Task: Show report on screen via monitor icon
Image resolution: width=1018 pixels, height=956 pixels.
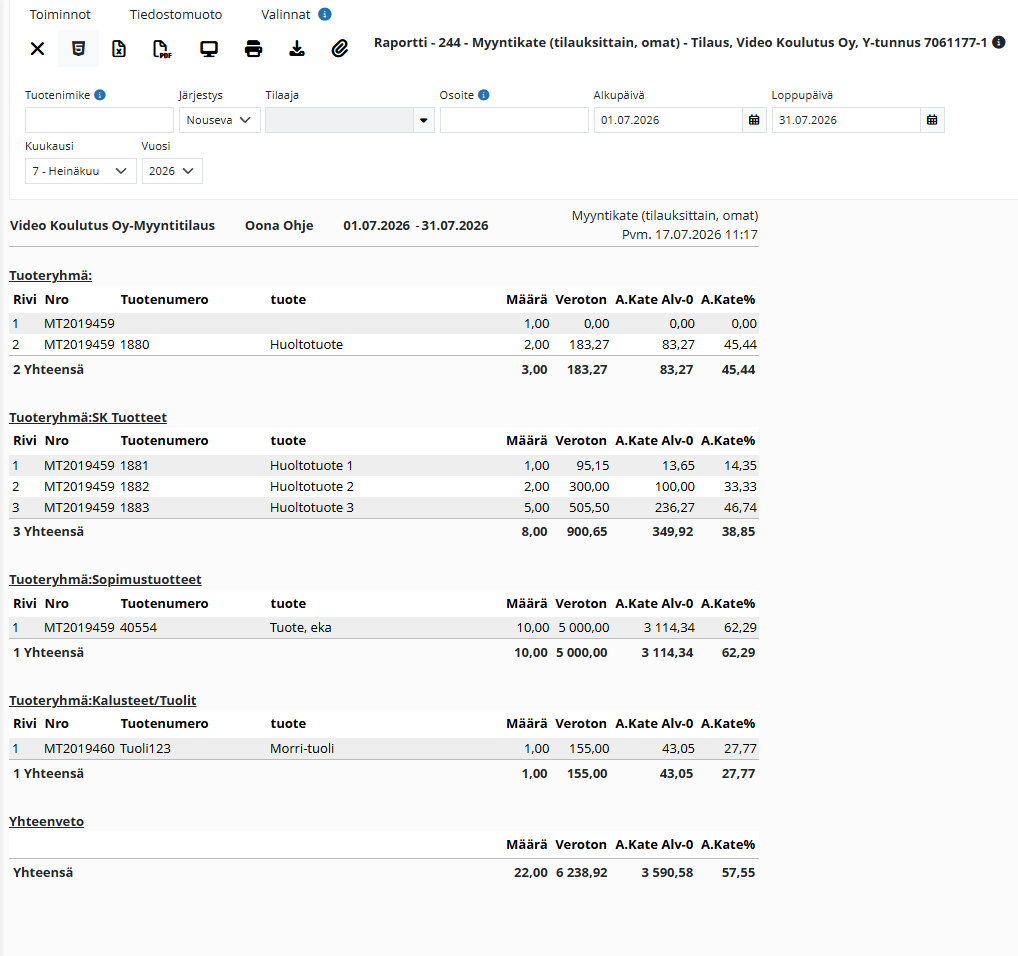Action: pyautogui.click(x=209, y=49)
